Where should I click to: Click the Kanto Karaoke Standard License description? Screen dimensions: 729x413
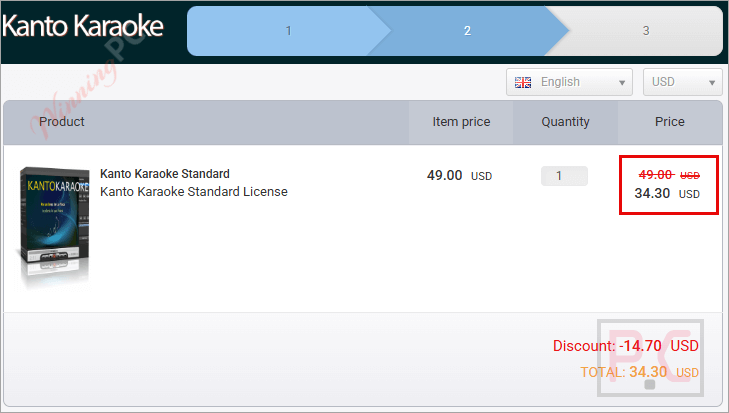click(x=194, y=192)
